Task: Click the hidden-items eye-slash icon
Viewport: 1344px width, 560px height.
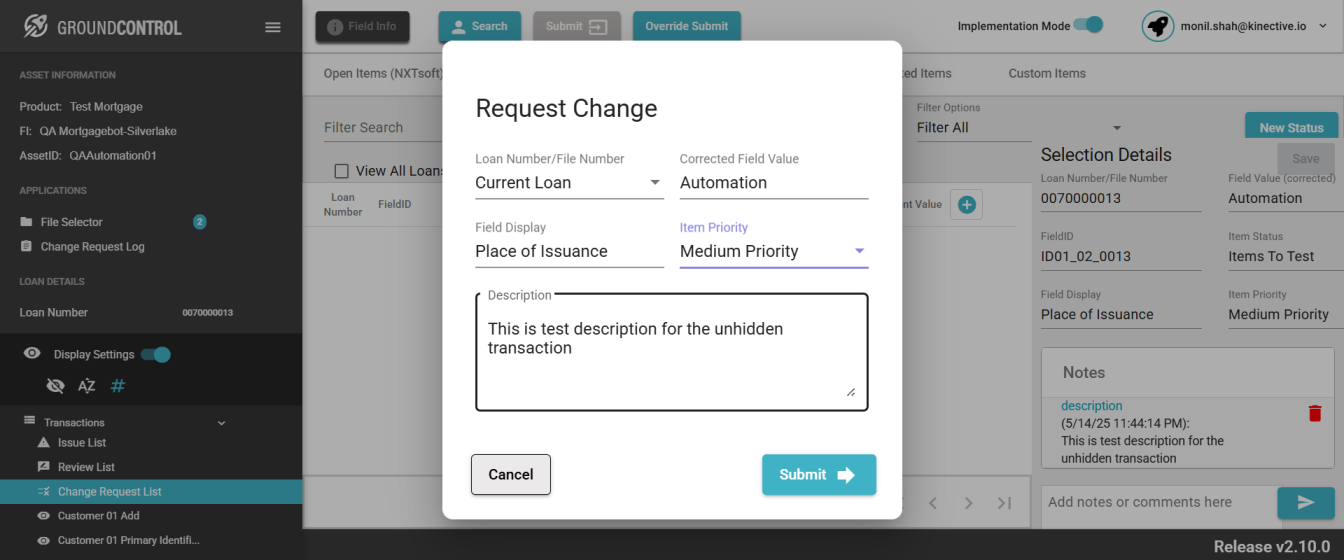Action: (56, 386)
